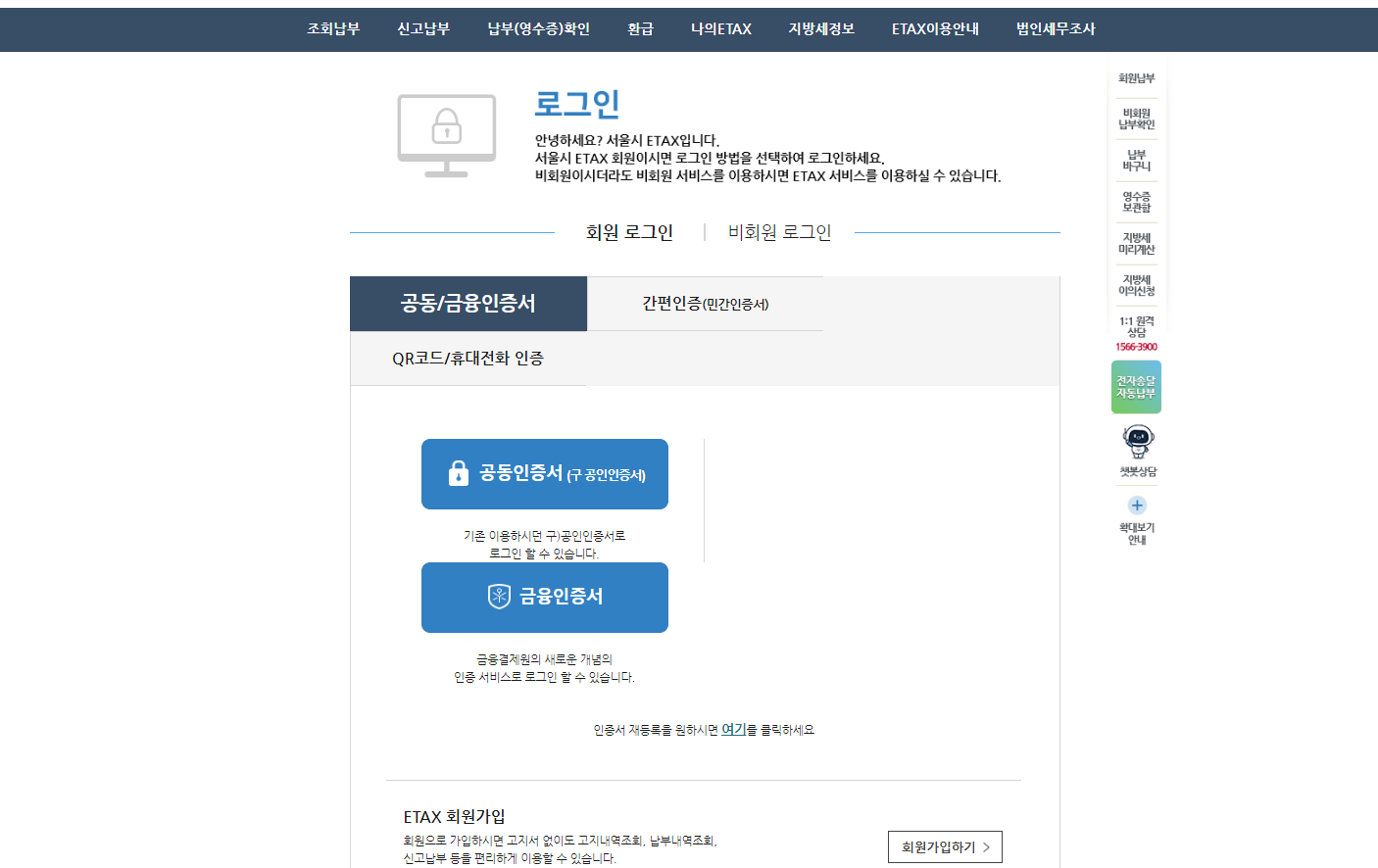
Task: Open the 법인세무조사 menu
Action: click(1056, 29)
